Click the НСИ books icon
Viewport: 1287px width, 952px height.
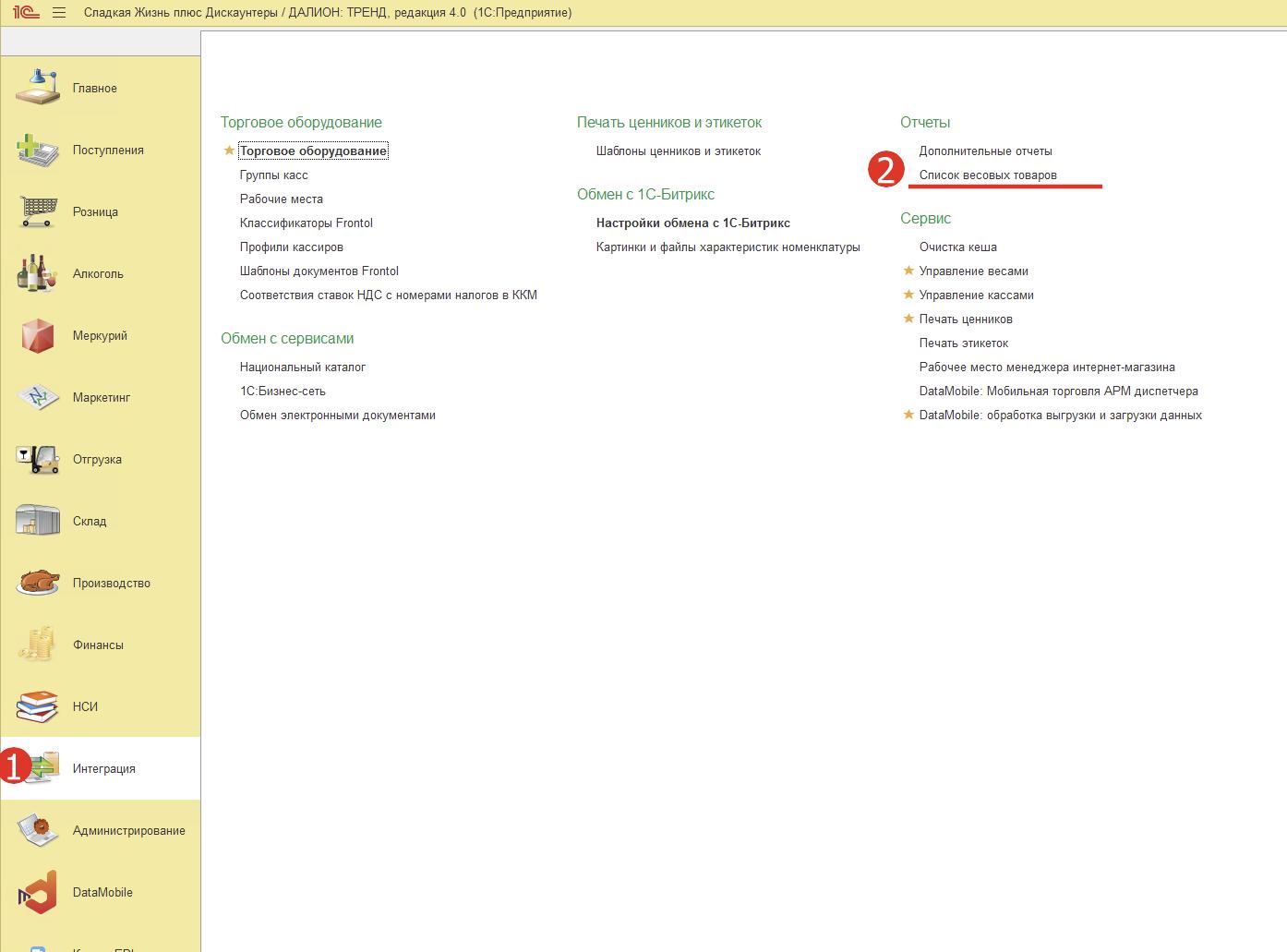coord(38,706)
